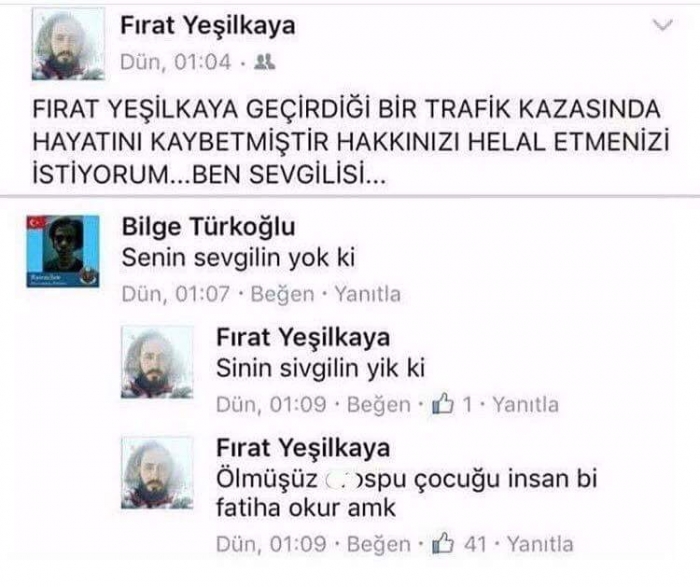Viewport: 700px width, 587px height.
Task: Reply to the 'fatiha okur' comment with Yanıtla
Action: click(x=540, y=544)
